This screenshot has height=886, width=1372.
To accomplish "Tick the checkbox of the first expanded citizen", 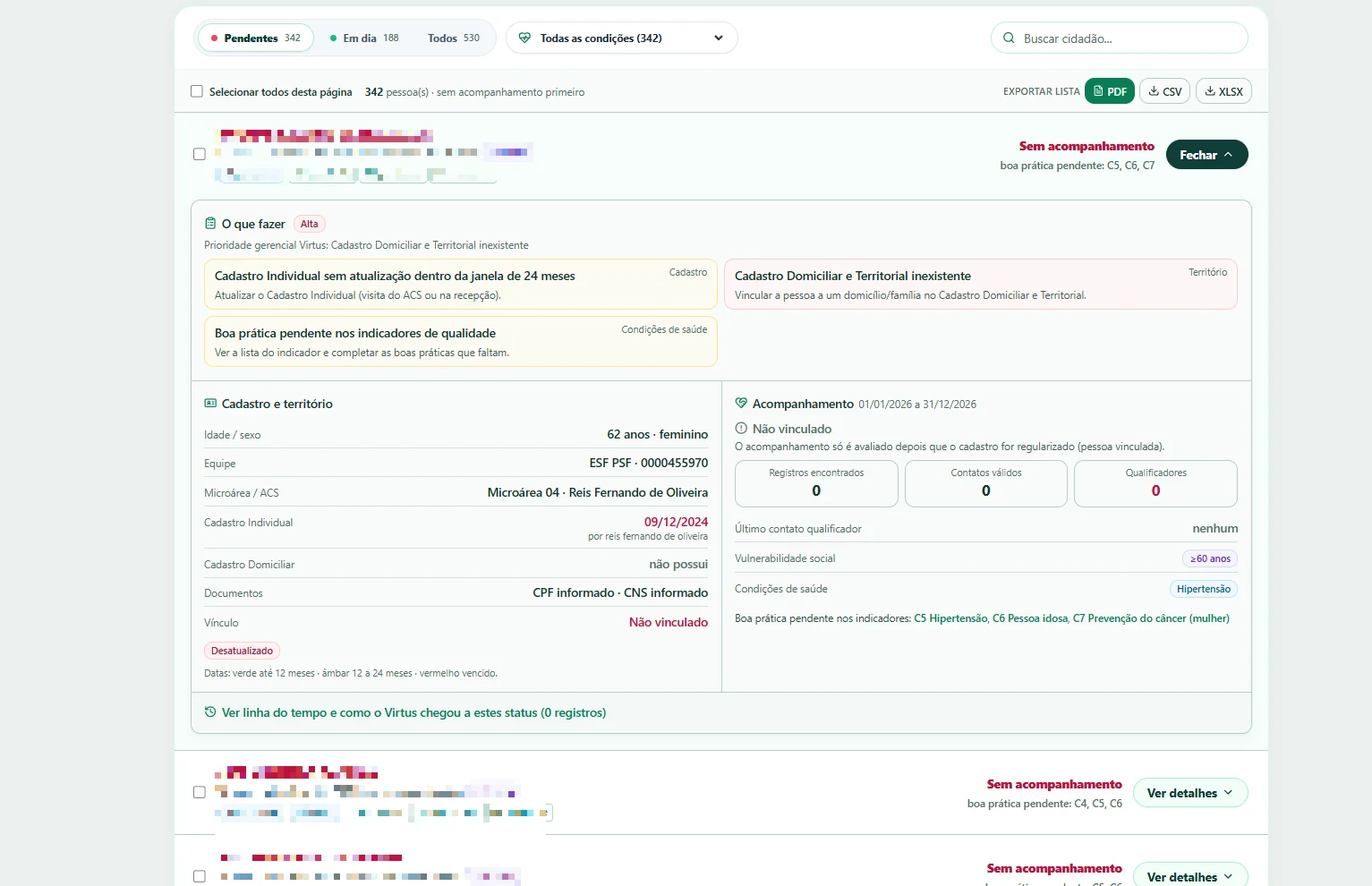I will coord(200,154).
